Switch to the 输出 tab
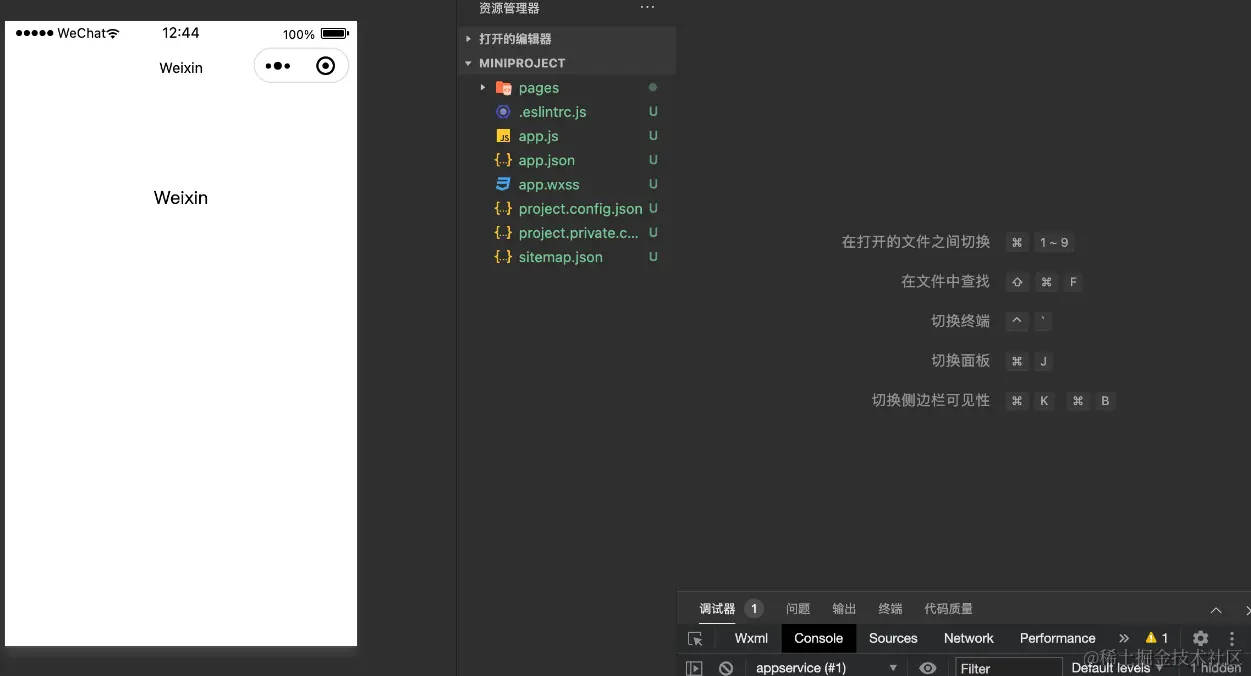The image size is (1251, 676). click(x=845, y=609)
